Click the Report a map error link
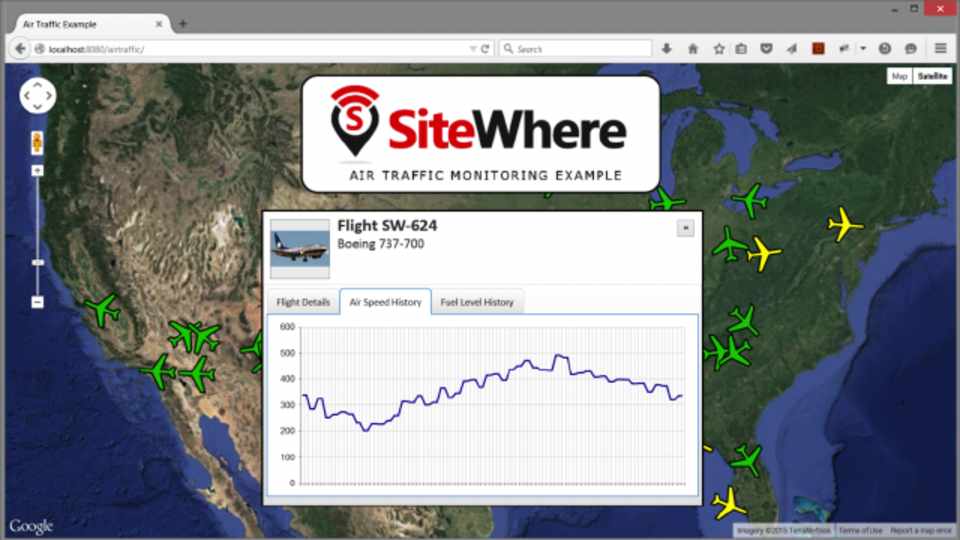Image resolution: width=960 pixels, height=540 pixels. [921, 531]
